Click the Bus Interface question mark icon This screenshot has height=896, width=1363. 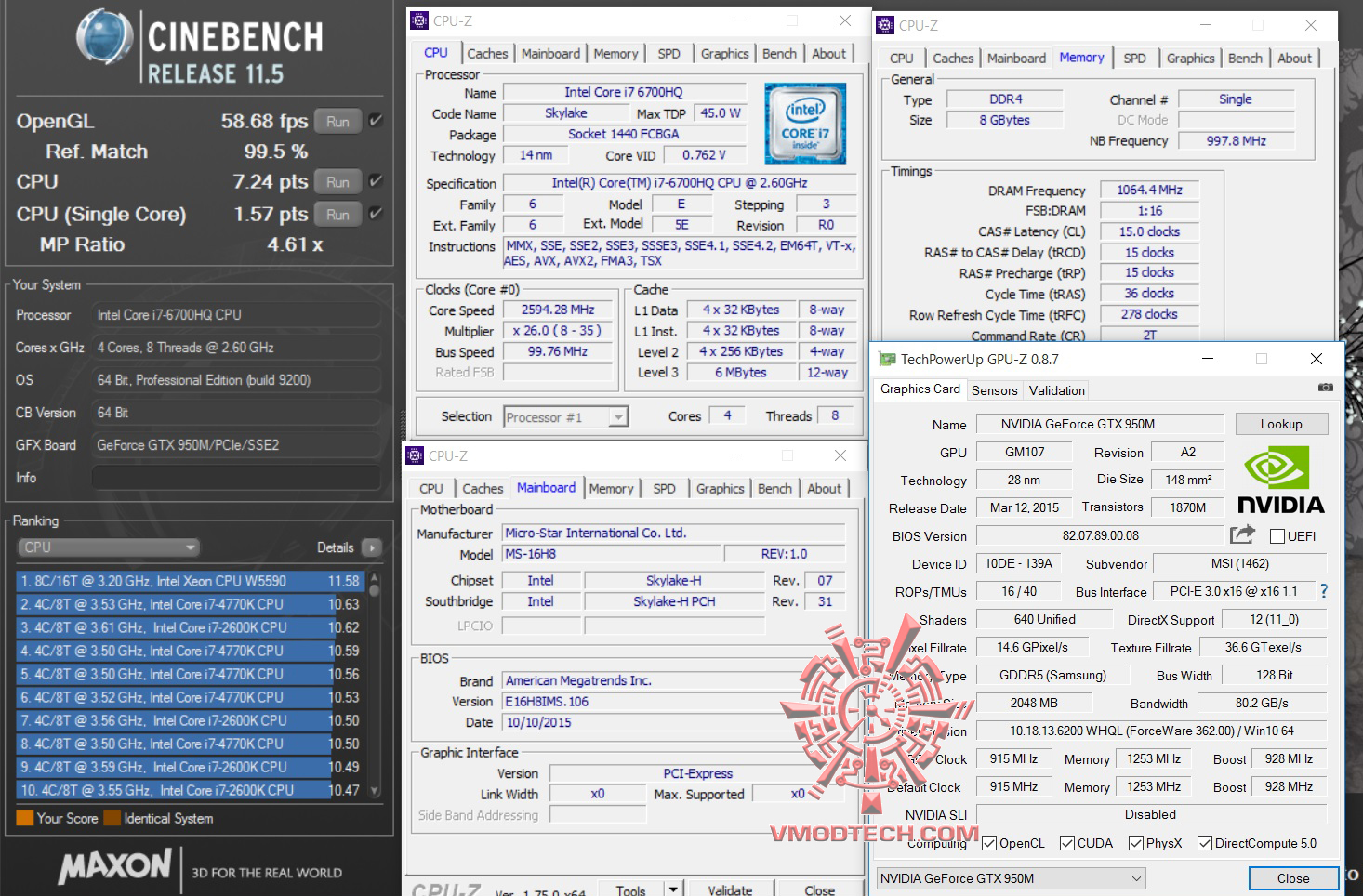click(x=1324, y=591)
